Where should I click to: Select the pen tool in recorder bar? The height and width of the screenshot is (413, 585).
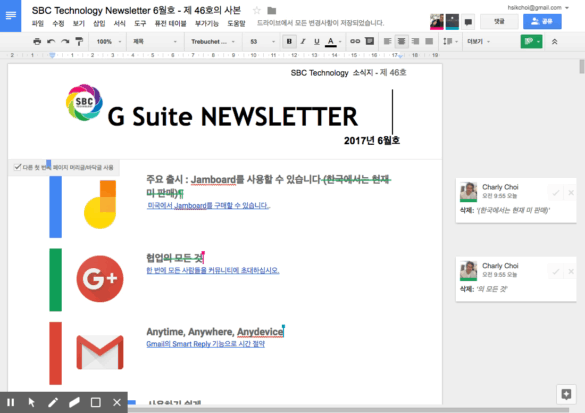point(53,402)
